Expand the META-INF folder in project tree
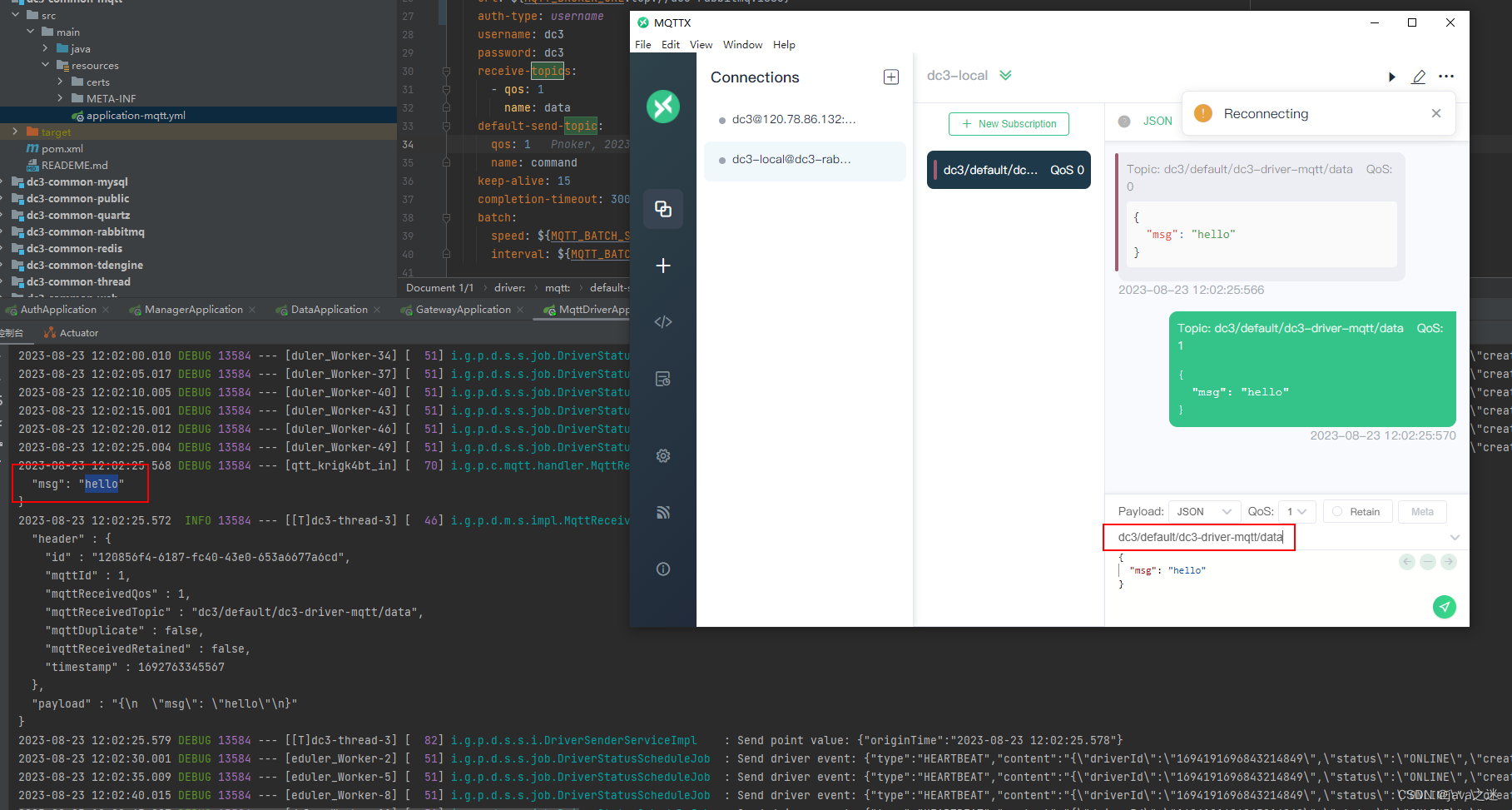This screenshot has height=810, width=1512. click(x=61, y=99)
